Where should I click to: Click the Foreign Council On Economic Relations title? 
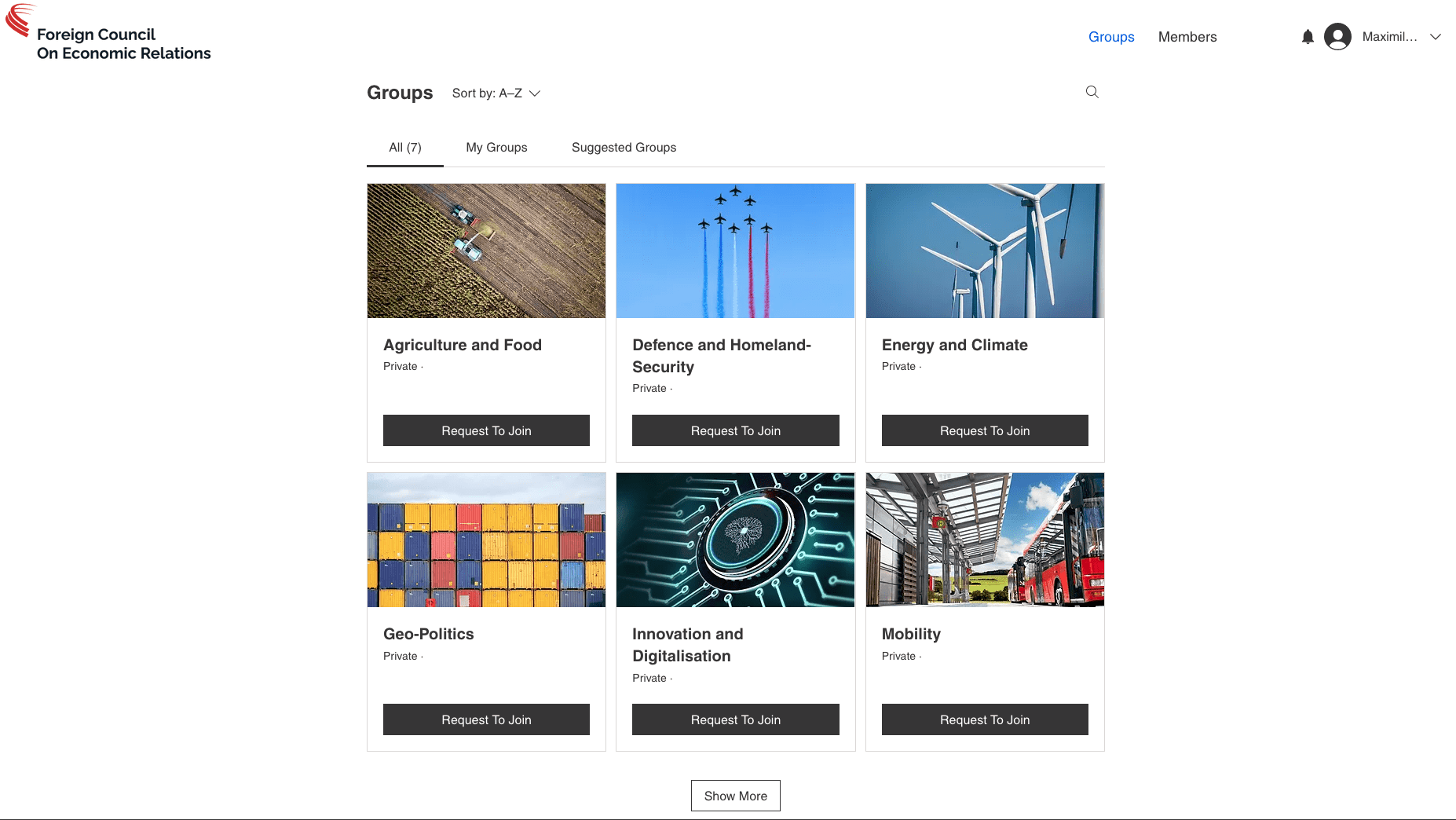[x=124, y=44]
